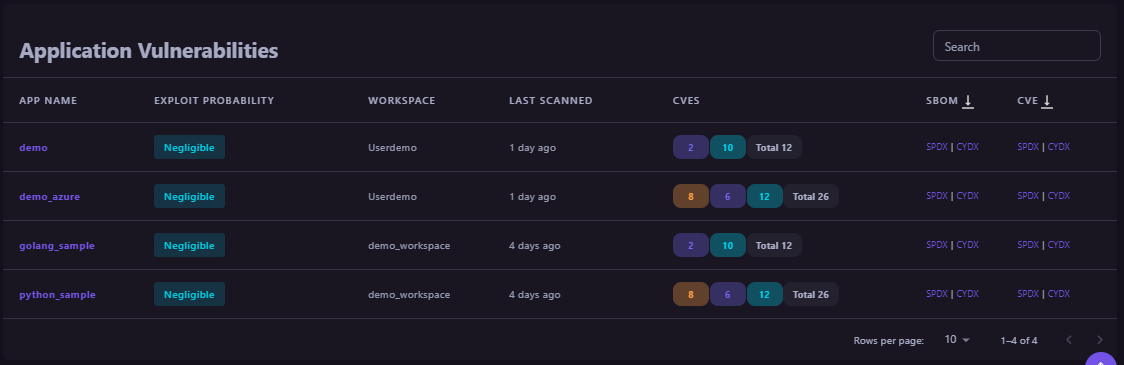Download SBOM SPDX for demo row
This screenshot has height=365, width=1124.
937,147
